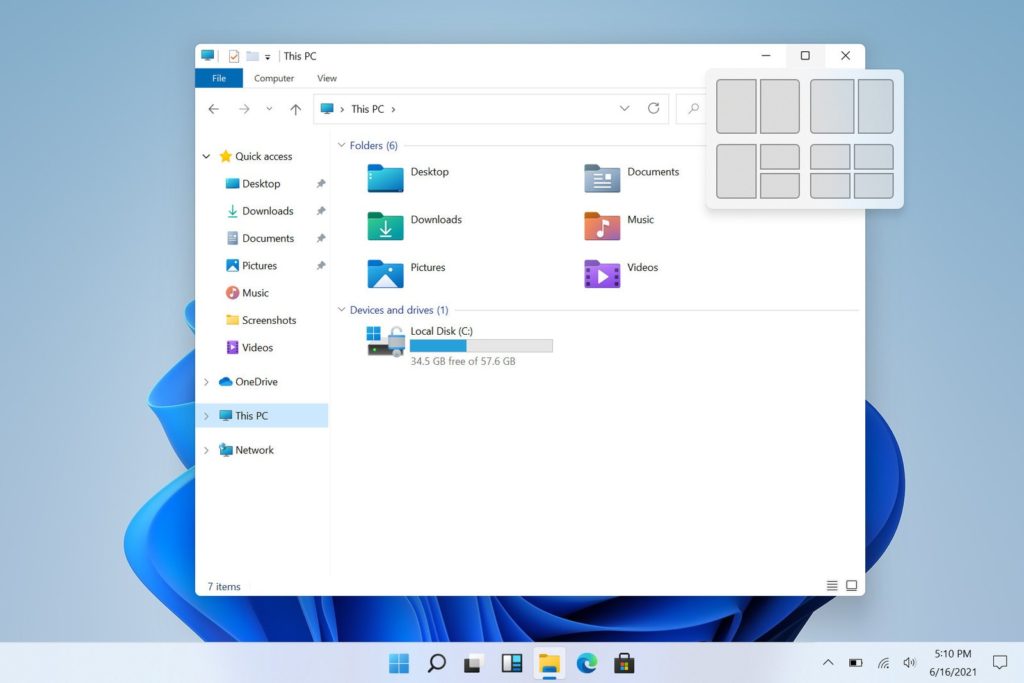This screenshot has width=1024, height=683.
Task: Select Screenshots in the navigation pane
Action: [268, 321]
